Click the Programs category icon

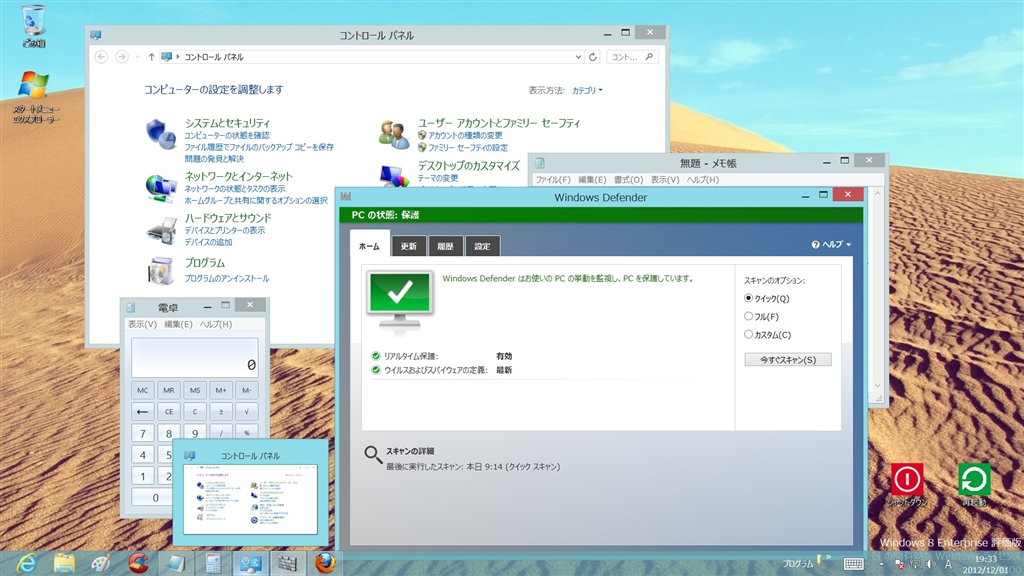pos(161,270)
